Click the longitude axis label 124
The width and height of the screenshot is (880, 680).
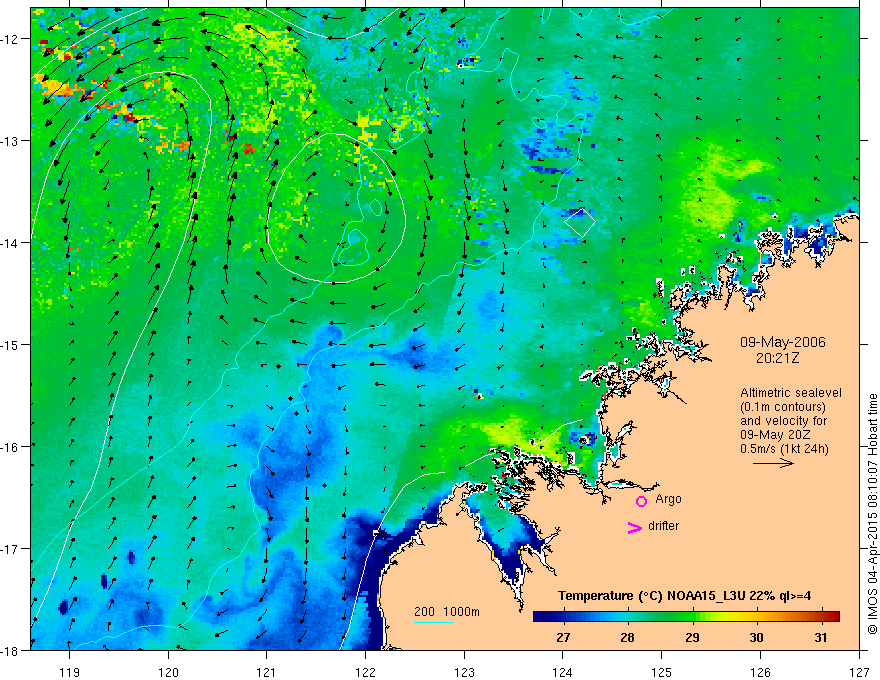click(x=563, y=673)
